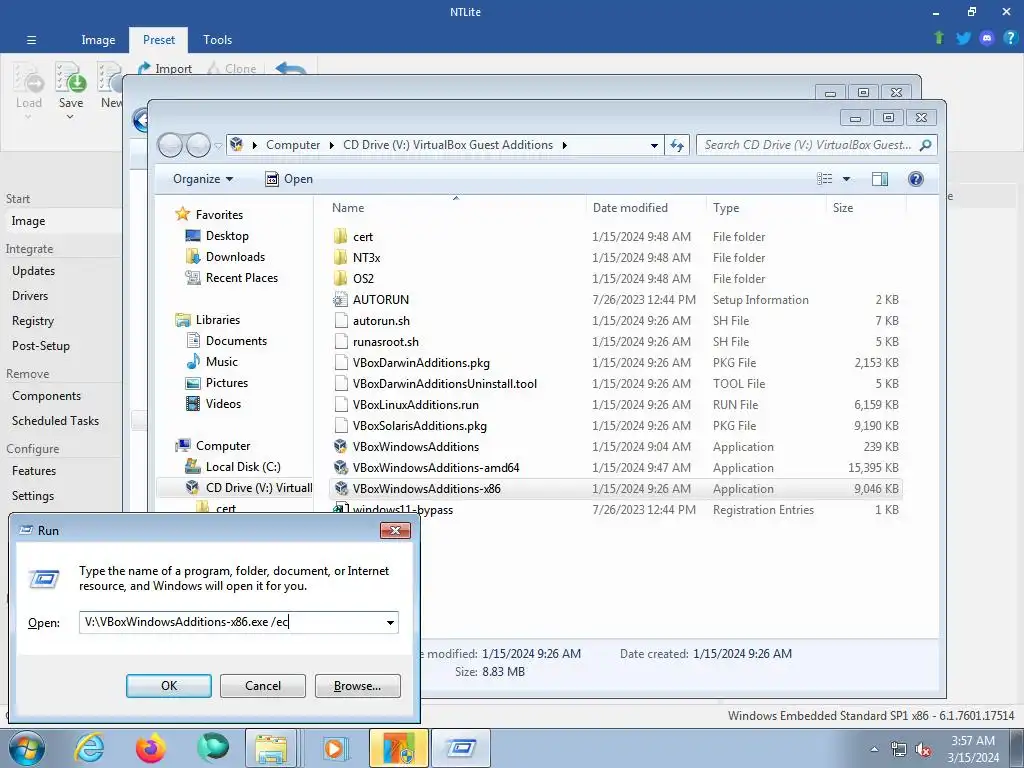Select Downloads in the Favorites tree
The width and height of the screenshot is (1024, 768).
click(x=235, y=257)
